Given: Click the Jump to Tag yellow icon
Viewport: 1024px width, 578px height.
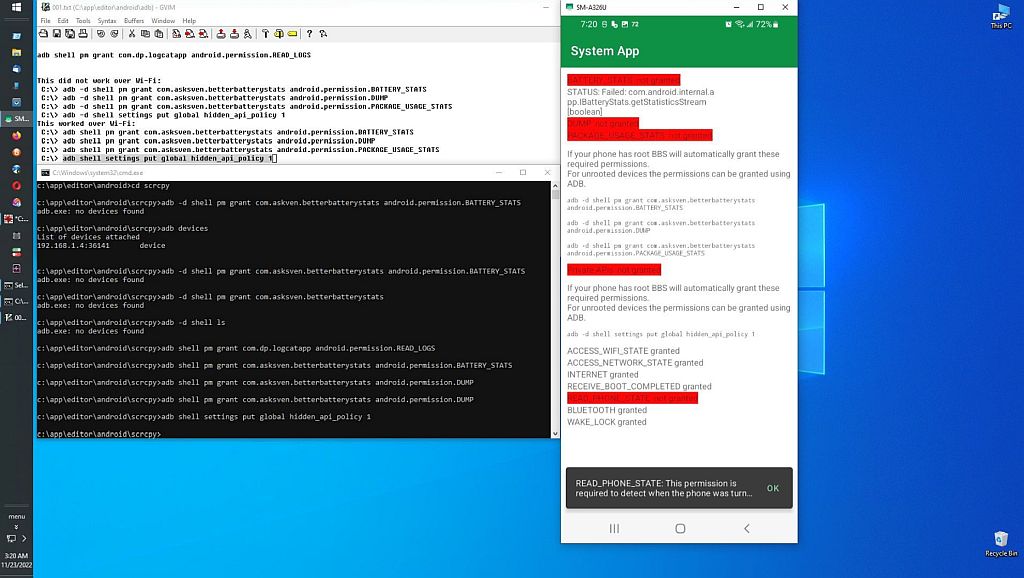Looking at the screenshot, I should 292,33.
